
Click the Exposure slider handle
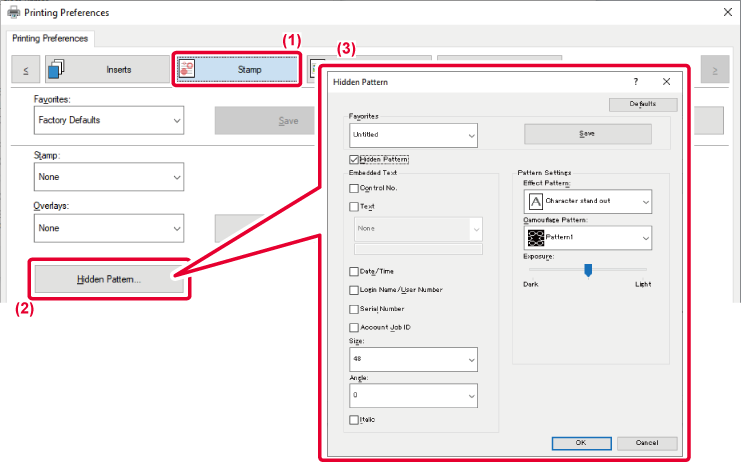coord(588,269)
